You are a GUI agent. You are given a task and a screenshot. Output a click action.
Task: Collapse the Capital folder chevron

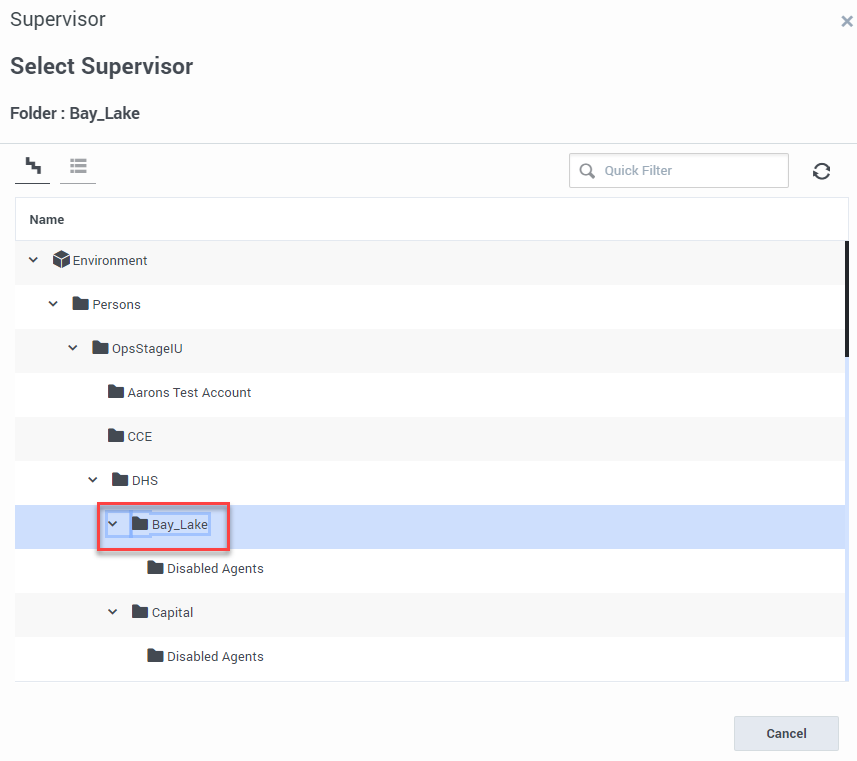pyautogui.click(x=113, y=612)
